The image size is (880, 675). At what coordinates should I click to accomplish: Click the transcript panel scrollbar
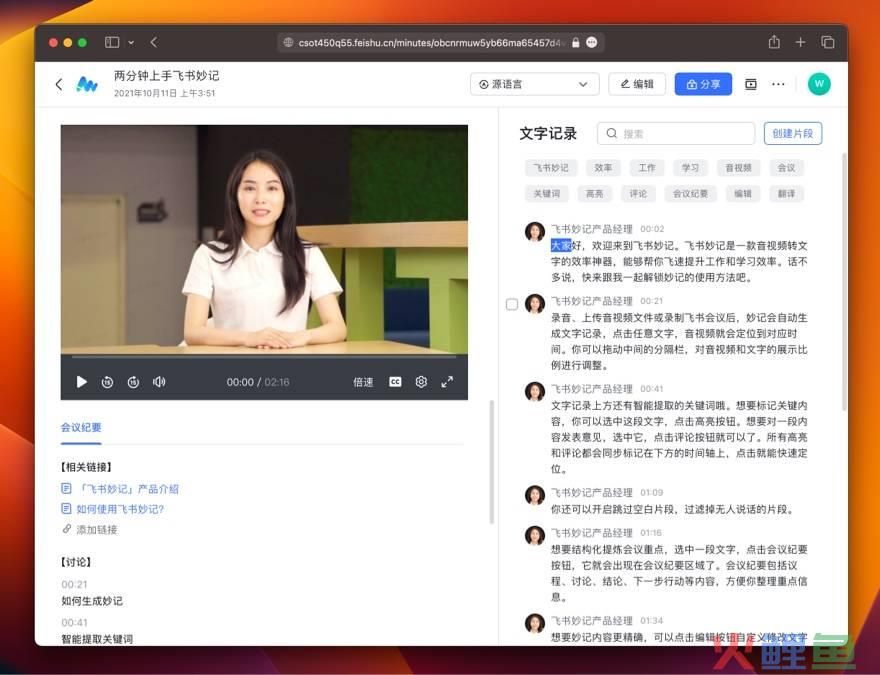coord(844,281)
